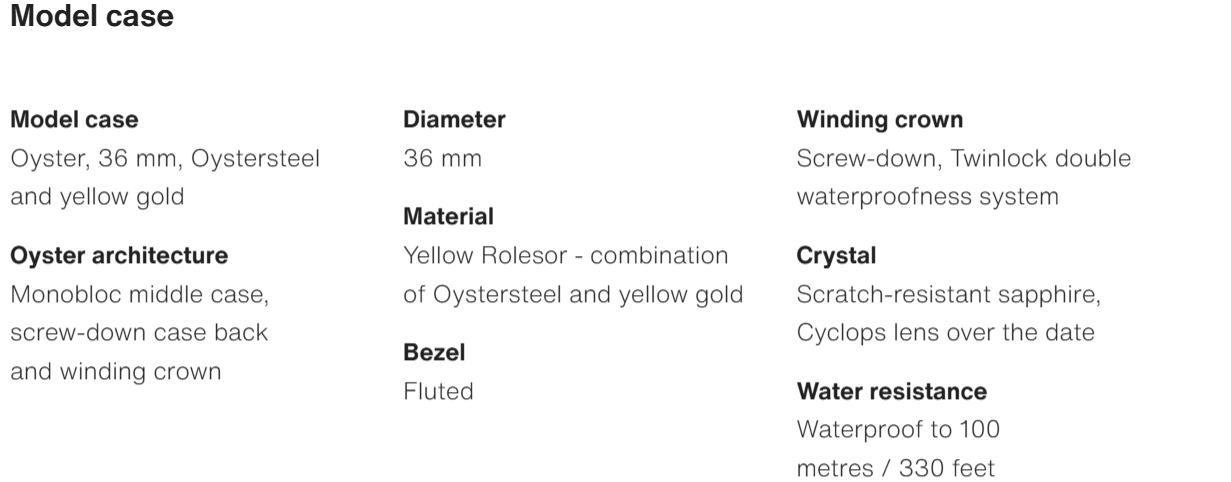Image resolution: width=1231 pixels, height=482 pixels.
Task: Click the "Diameter" label
Action: pyautogui.click(x=454, y=120)
